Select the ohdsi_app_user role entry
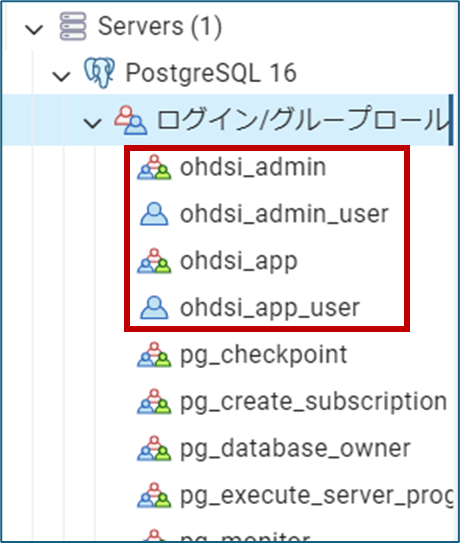 [x=270, y=308]
